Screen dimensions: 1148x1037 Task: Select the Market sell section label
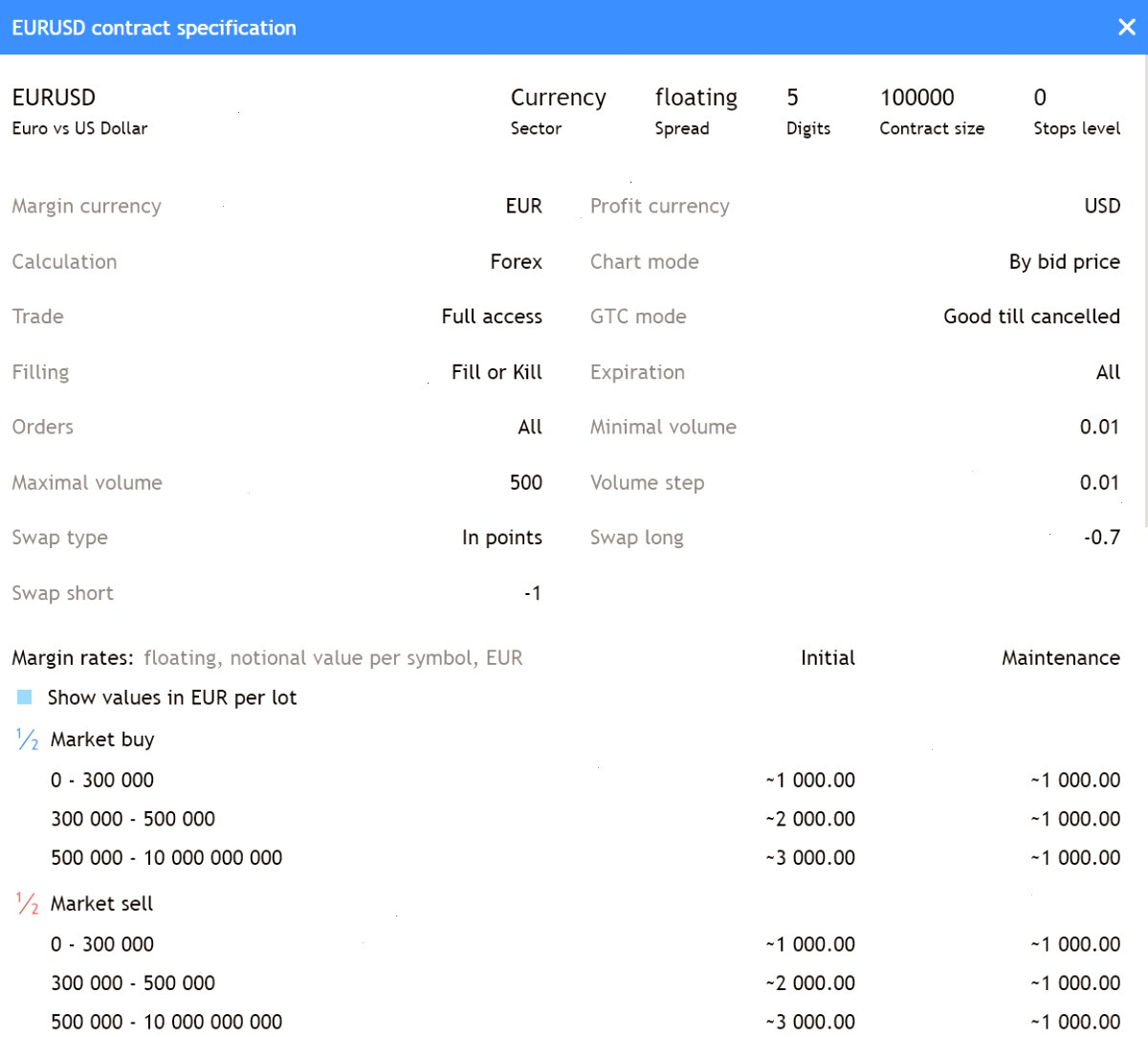101,903
